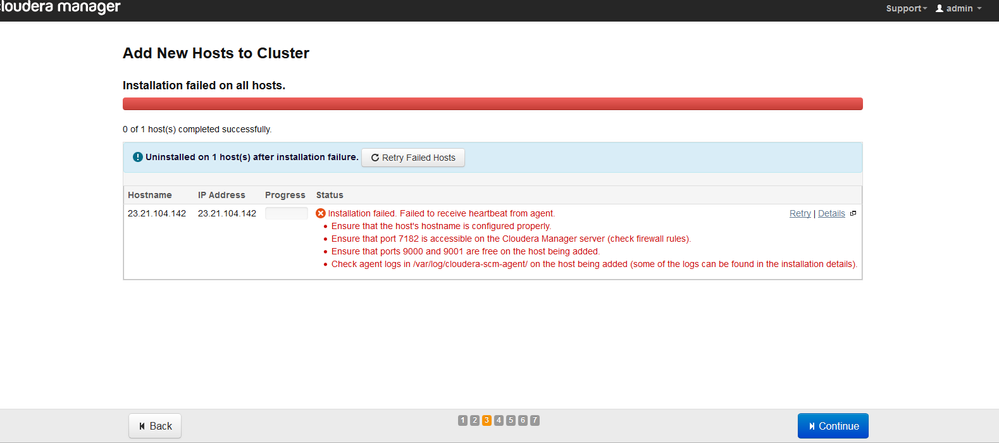Jump to wizard step 2

point(475,420)
